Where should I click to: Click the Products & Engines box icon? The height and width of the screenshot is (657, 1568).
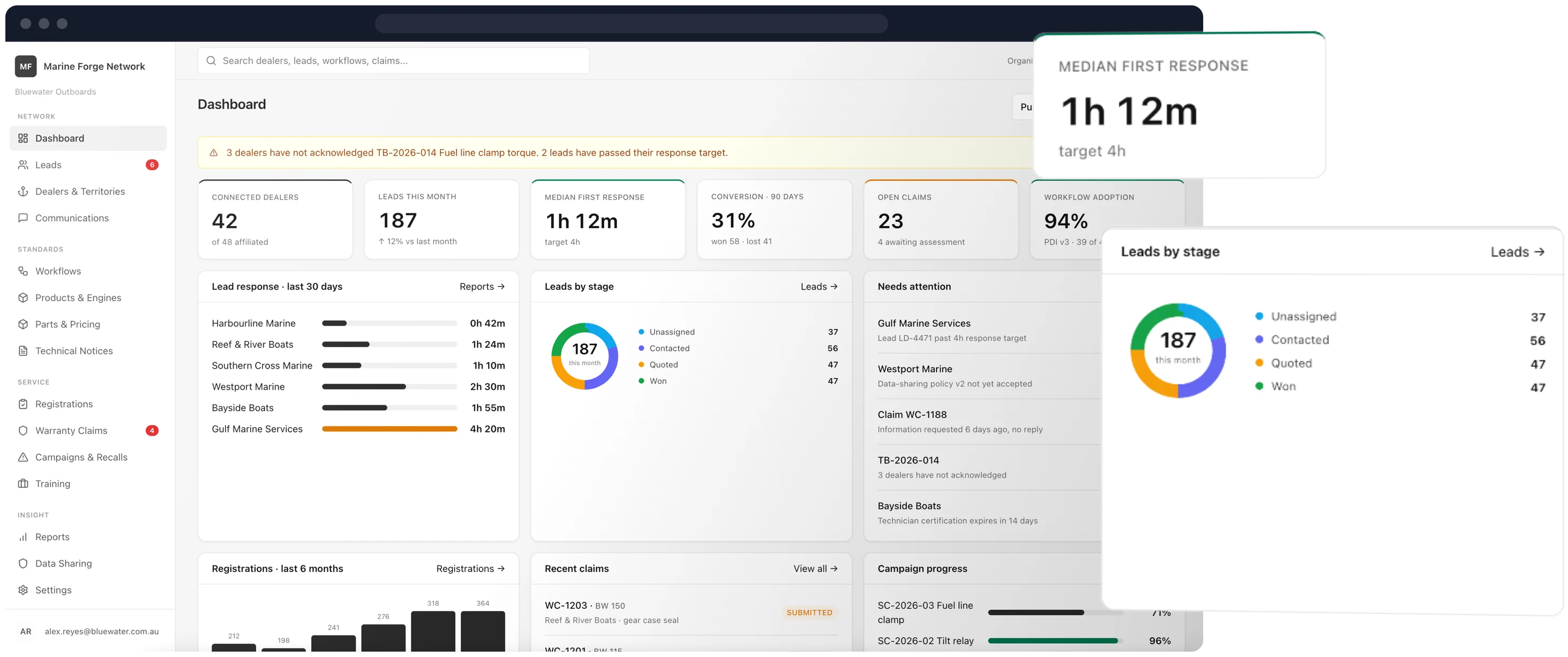click(23, 298)
